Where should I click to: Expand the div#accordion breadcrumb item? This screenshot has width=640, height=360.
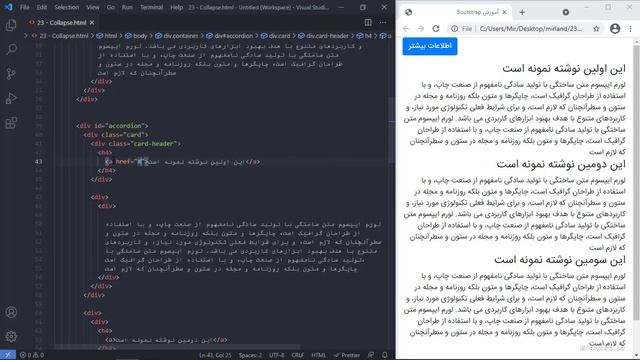229,36
